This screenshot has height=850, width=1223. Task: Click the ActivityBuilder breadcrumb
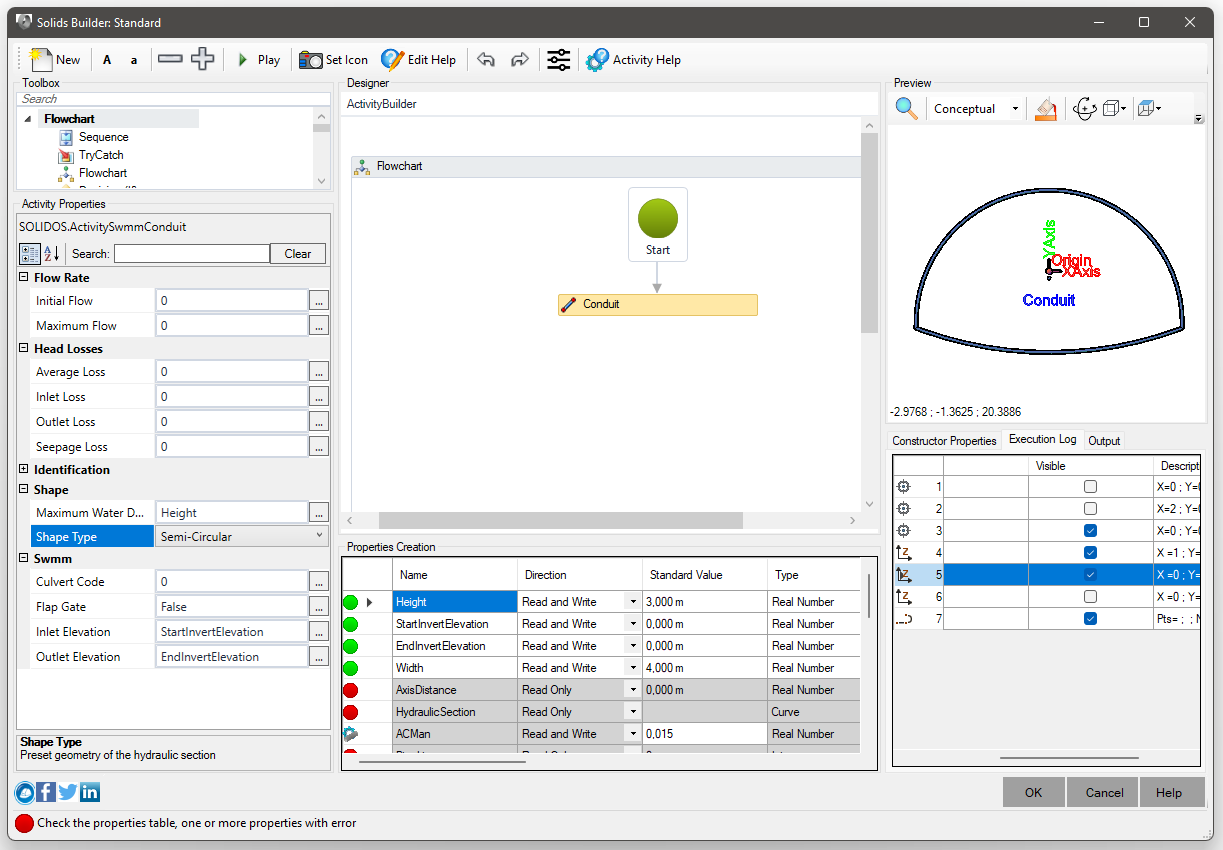tap(382, 104)
